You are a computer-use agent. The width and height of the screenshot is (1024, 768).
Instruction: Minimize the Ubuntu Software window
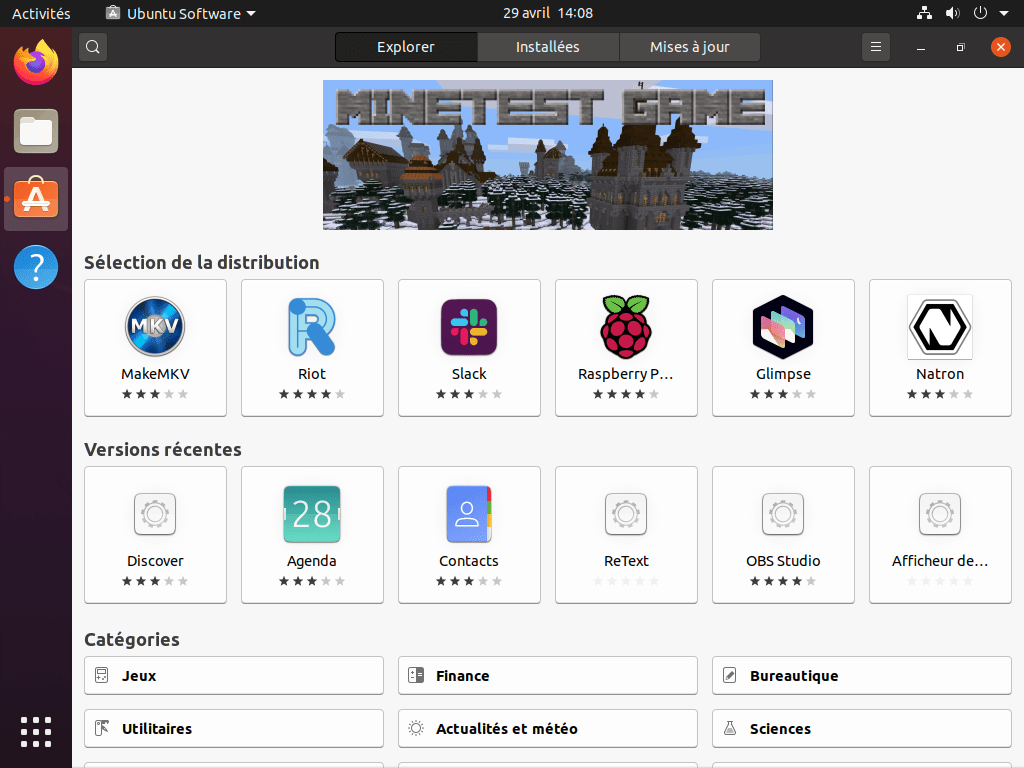[921, 47]
